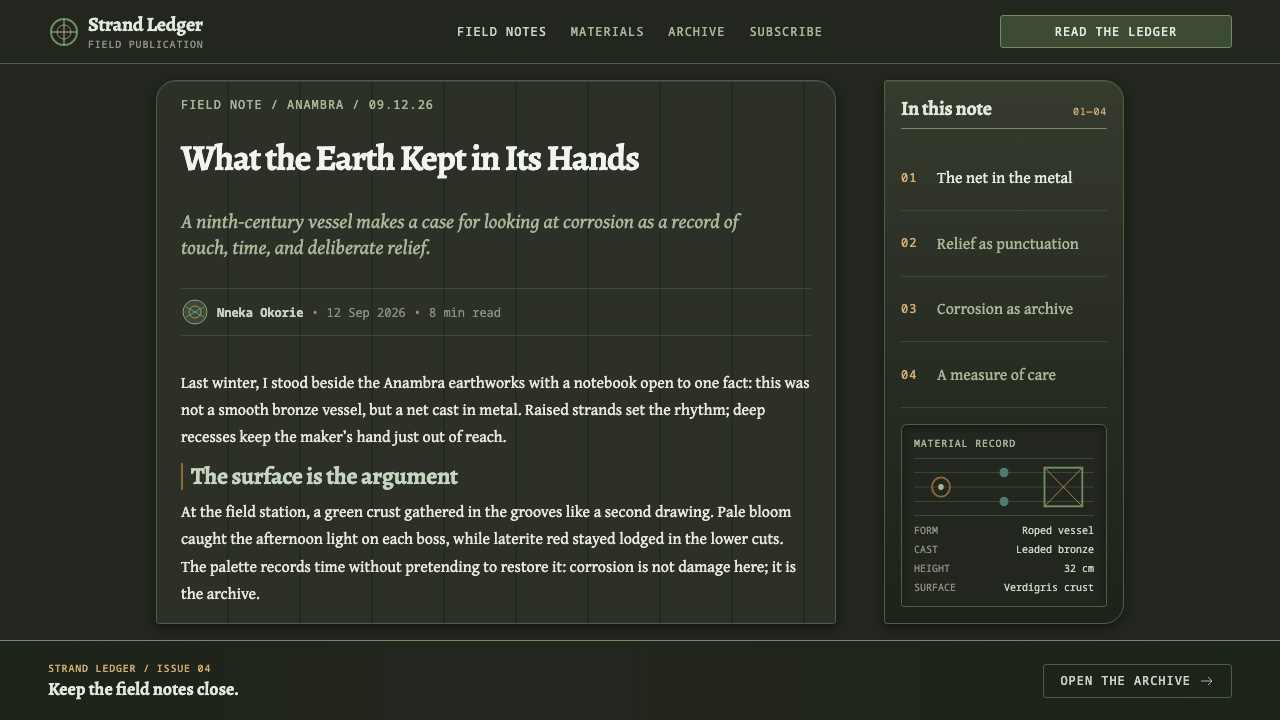Click the 01–04 section counter
The image size is (1280, 720).
(1090, 112)
